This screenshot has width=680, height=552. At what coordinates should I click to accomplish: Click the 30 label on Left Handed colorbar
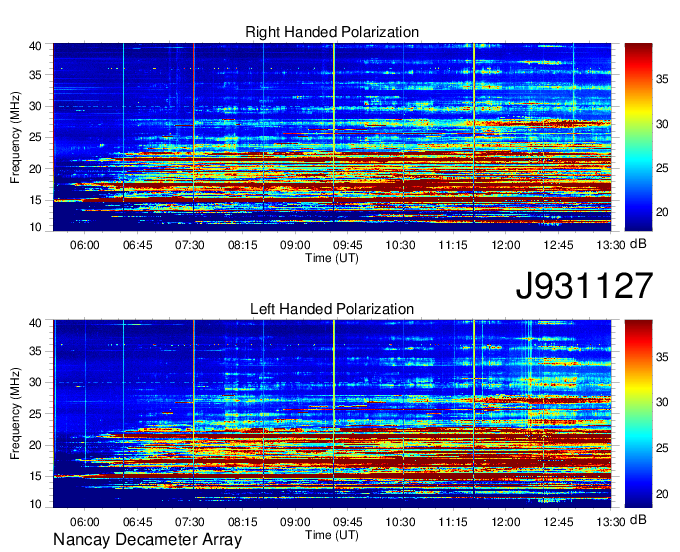click(x=662, y=402)
